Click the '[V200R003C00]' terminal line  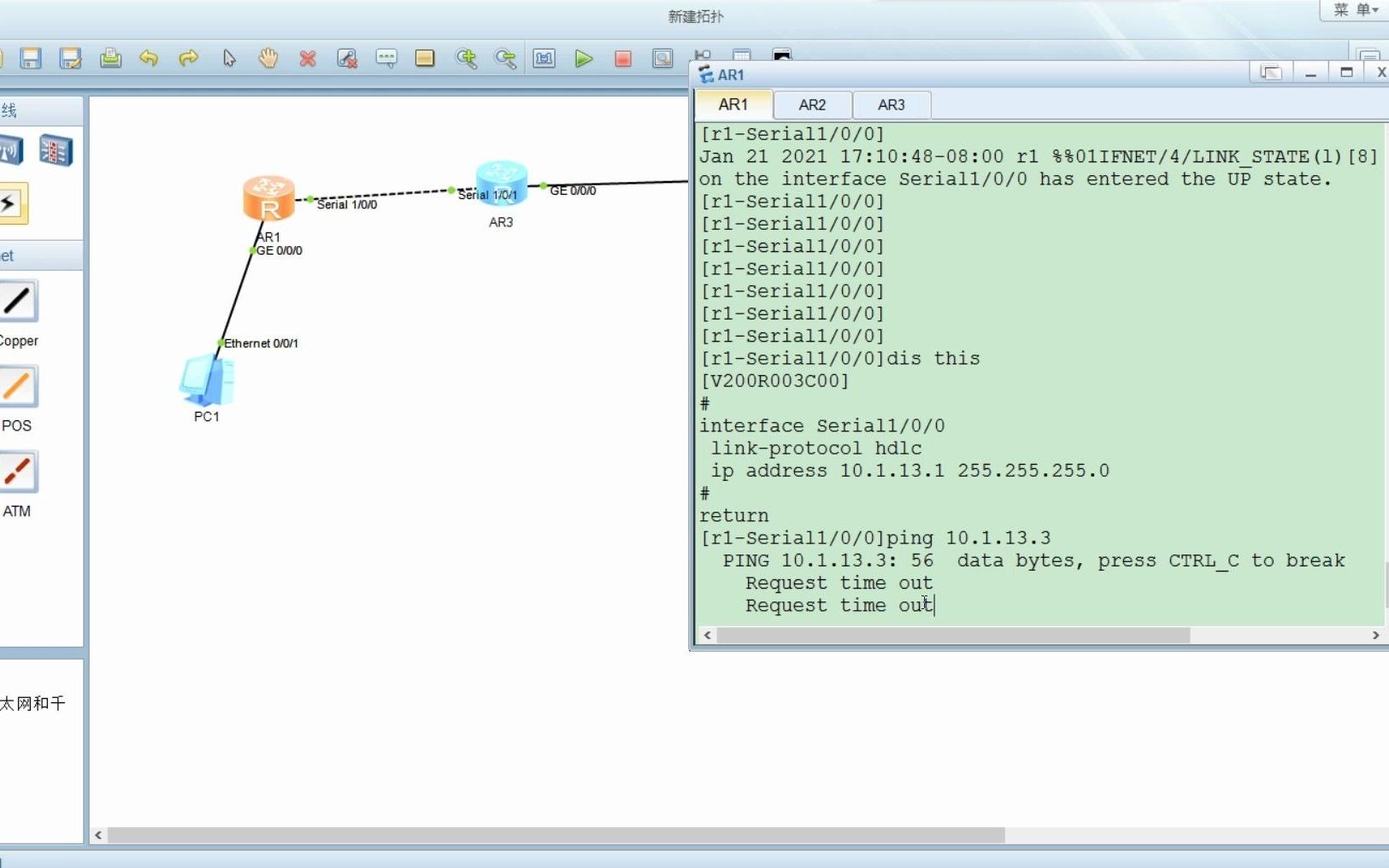(x=774, y=381)
